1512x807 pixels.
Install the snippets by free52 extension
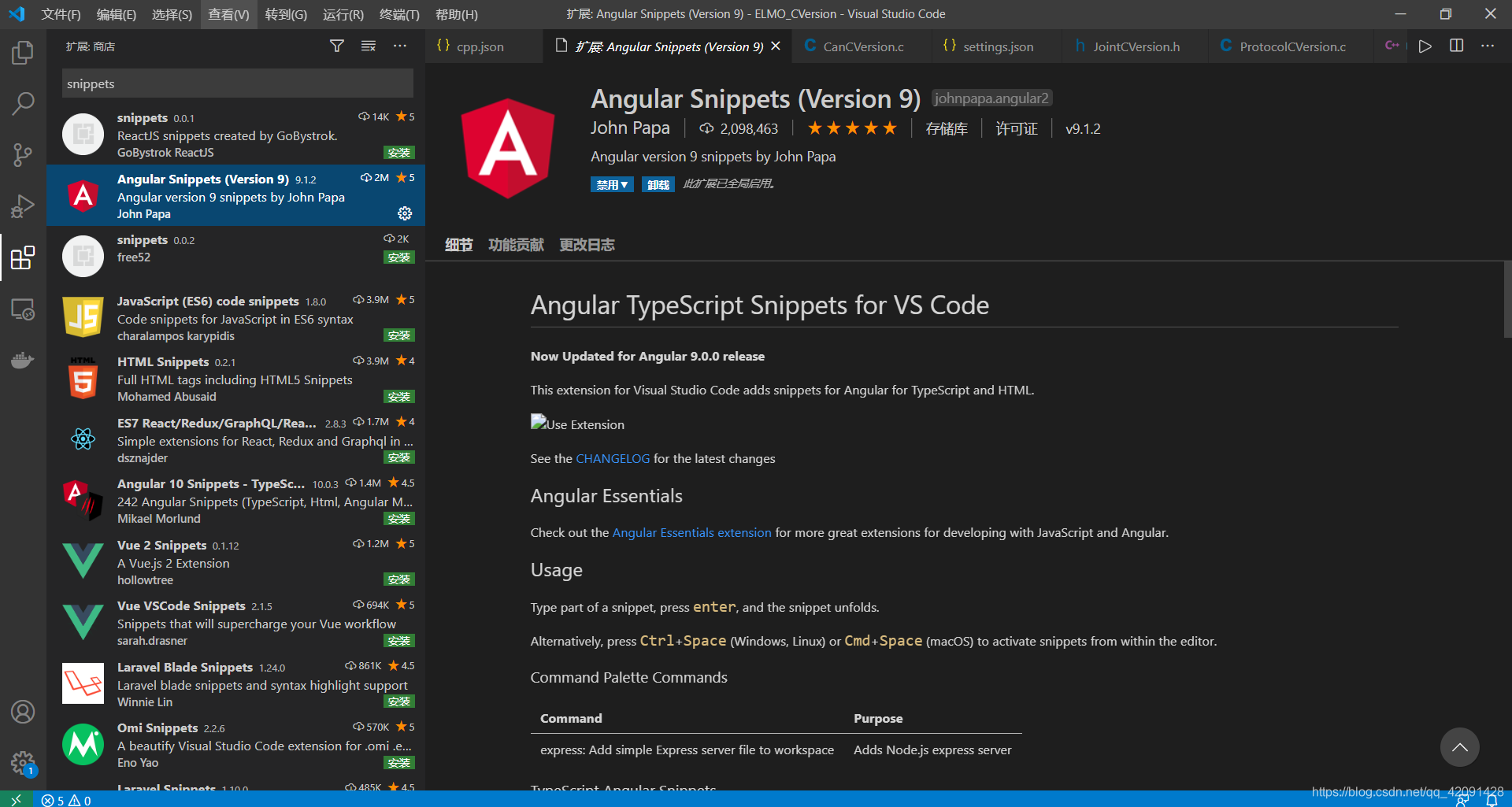point(399,257)
